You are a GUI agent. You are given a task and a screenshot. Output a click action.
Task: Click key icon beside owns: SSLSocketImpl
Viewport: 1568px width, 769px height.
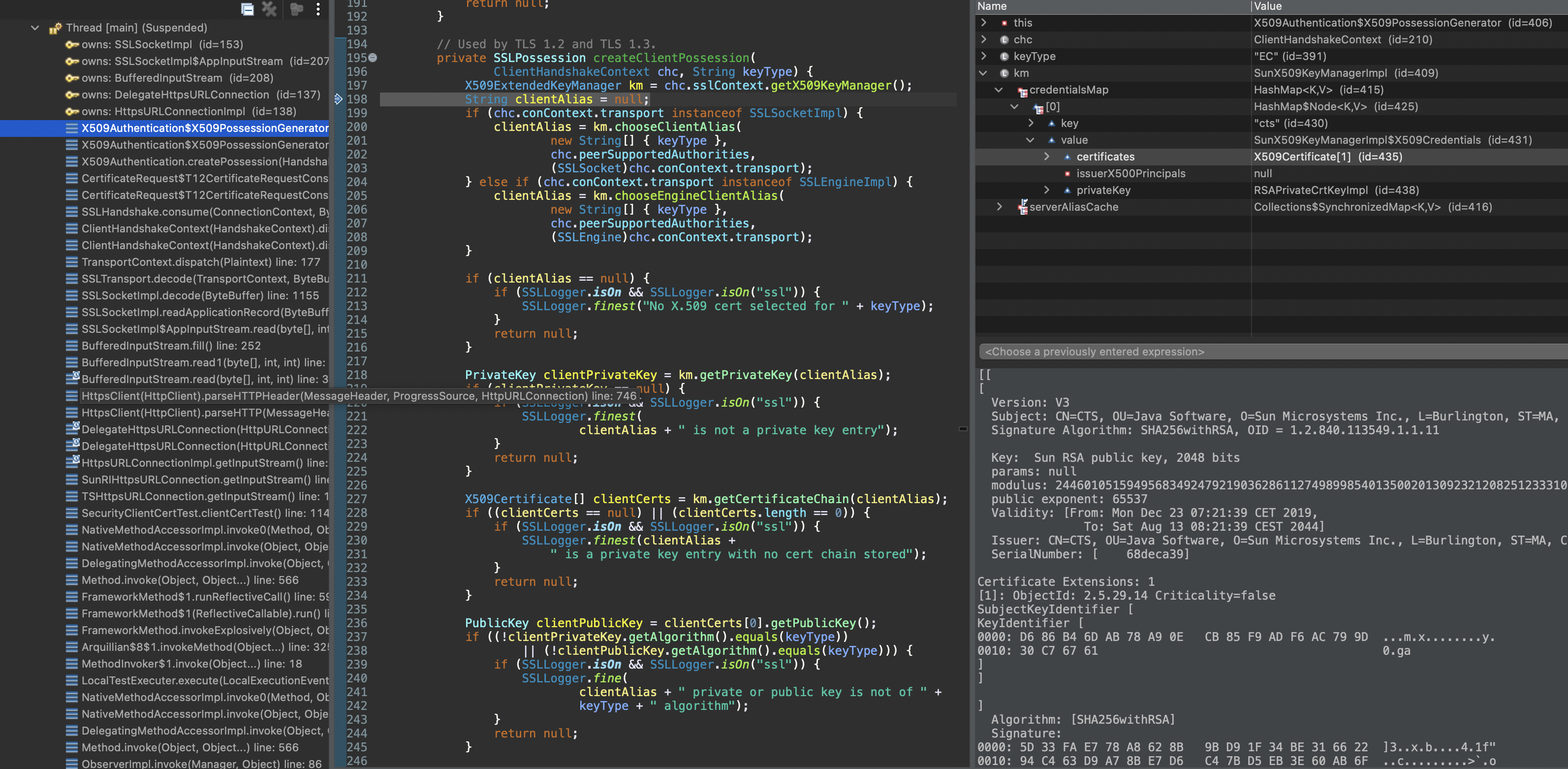pyautogui.click(x=72, y=44)
